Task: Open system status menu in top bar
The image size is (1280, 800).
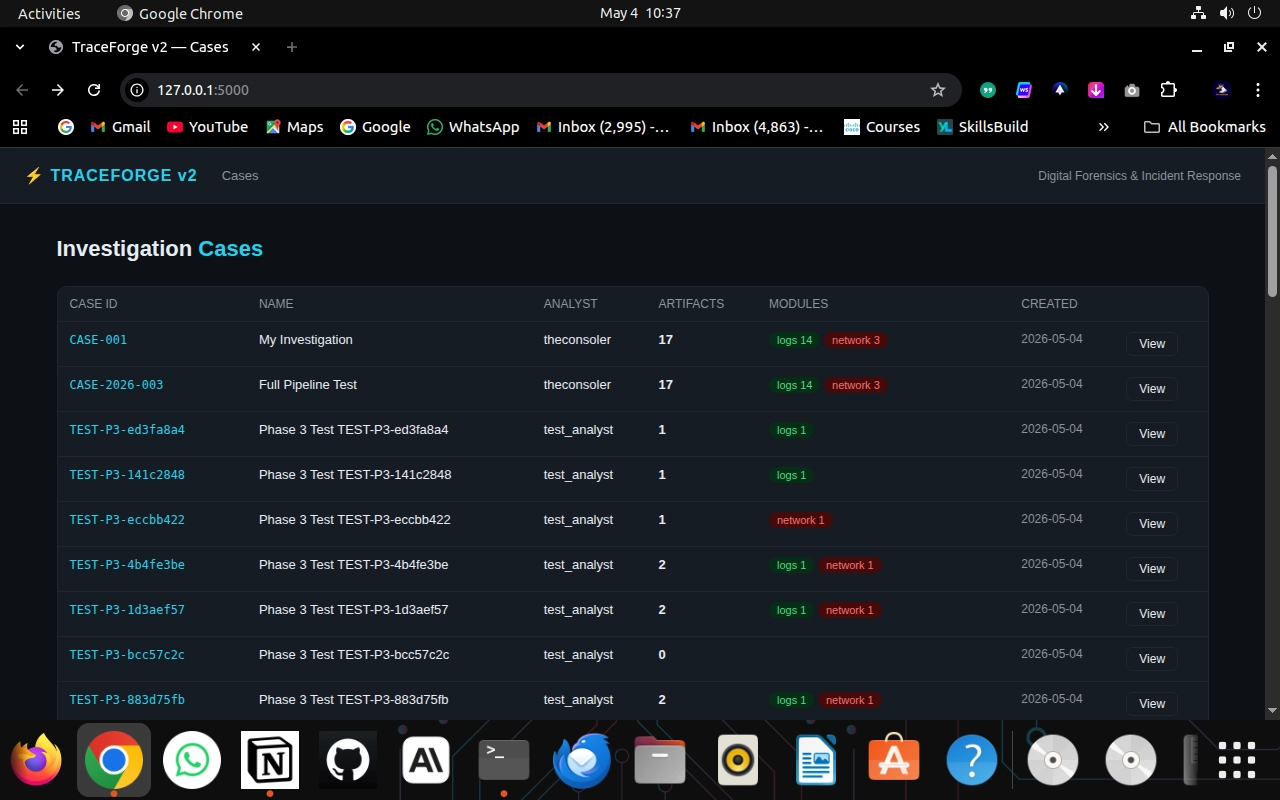Action: click(1227, 13)
